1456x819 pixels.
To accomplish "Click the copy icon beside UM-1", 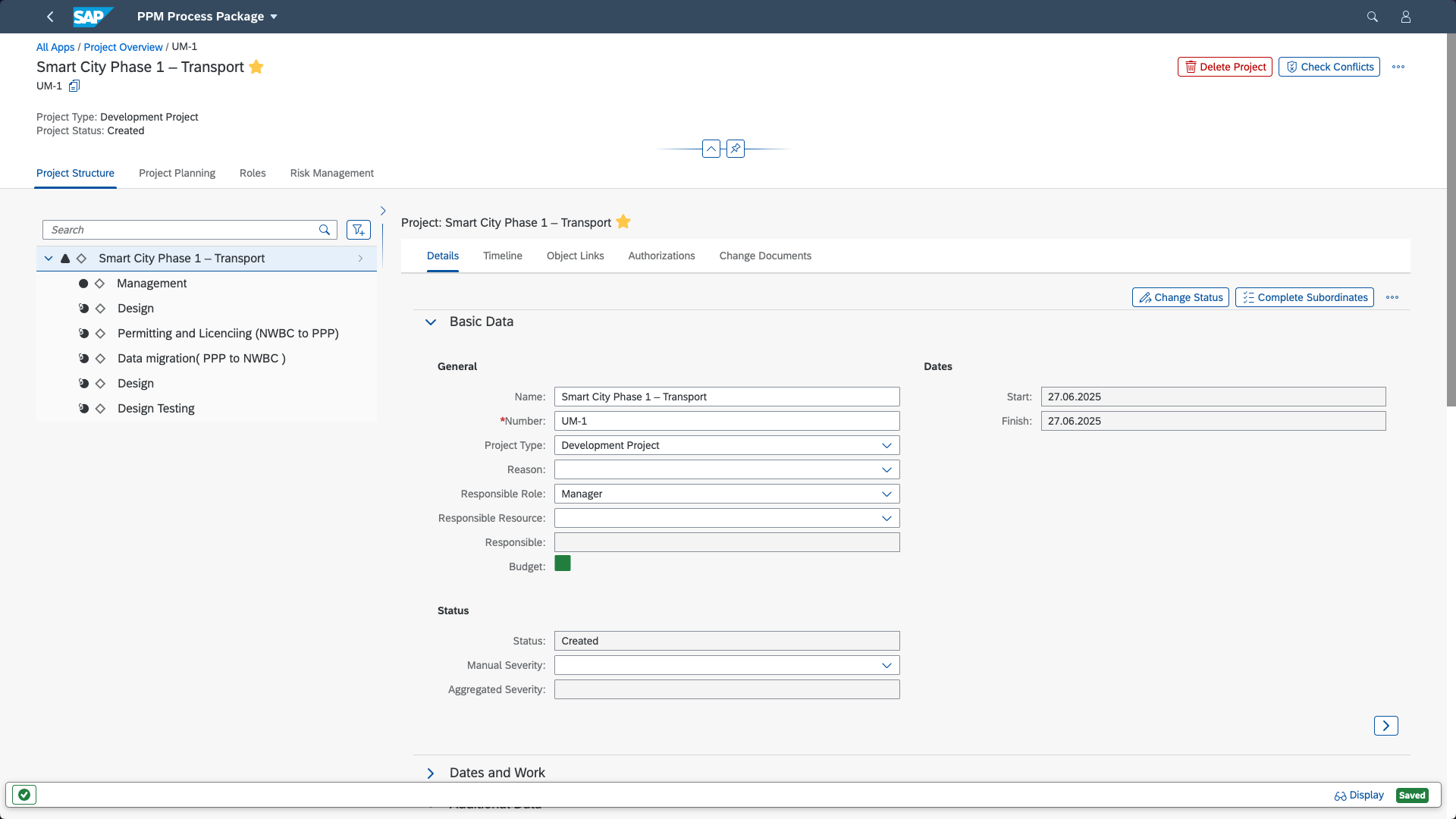I will (74, 86).
